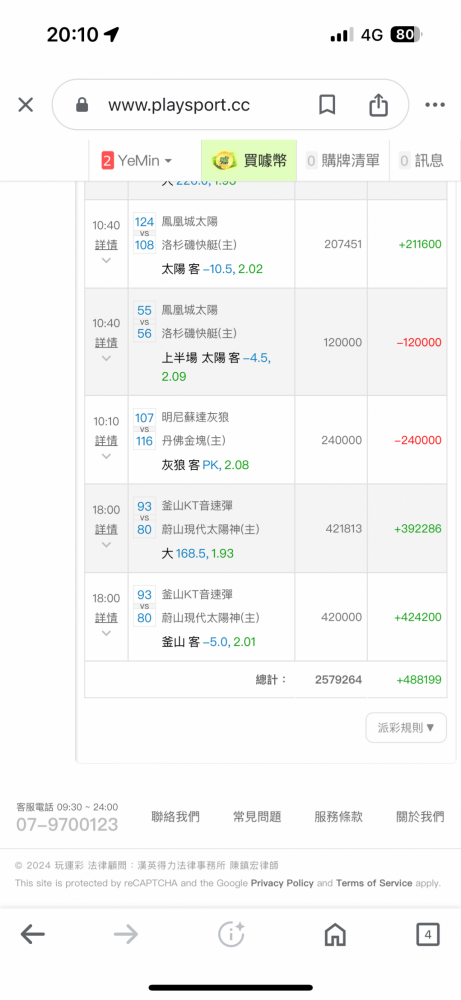Viewport: 461px width, 1000px height.
Task: Tap the share icon in address bar
Action: click(378, 105)
